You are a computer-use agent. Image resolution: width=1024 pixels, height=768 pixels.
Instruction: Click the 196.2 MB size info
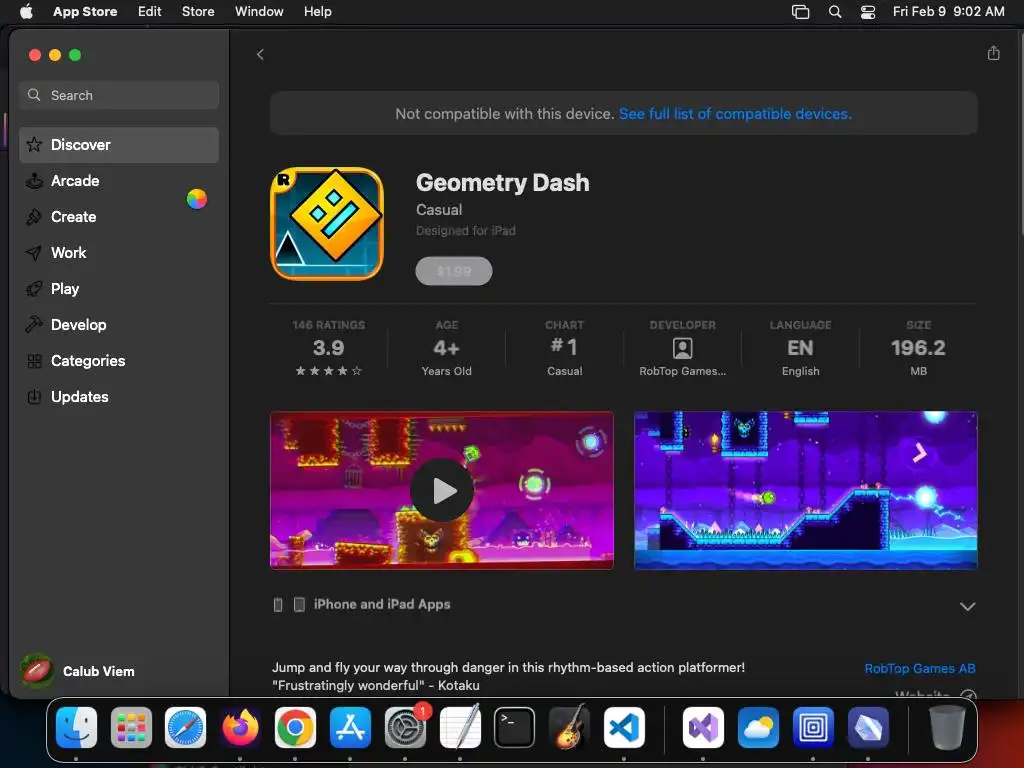tap(918, 348)
